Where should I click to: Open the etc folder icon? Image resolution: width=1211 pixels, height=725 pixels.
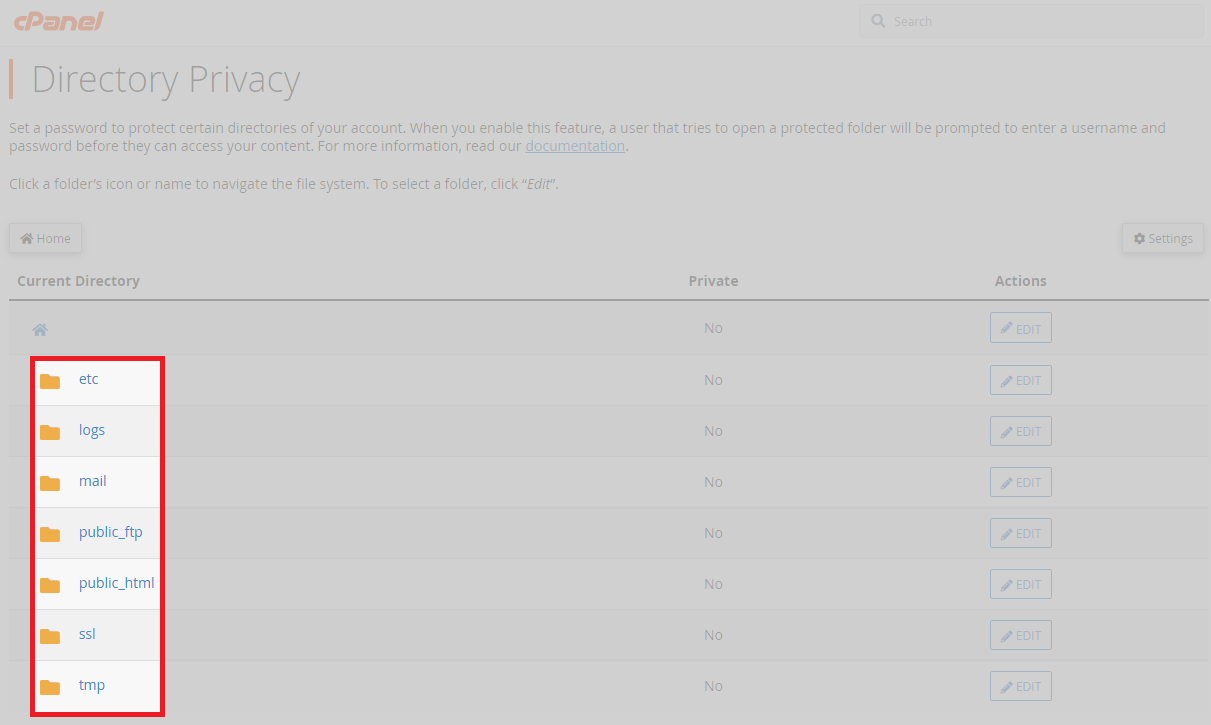[49, 379]
